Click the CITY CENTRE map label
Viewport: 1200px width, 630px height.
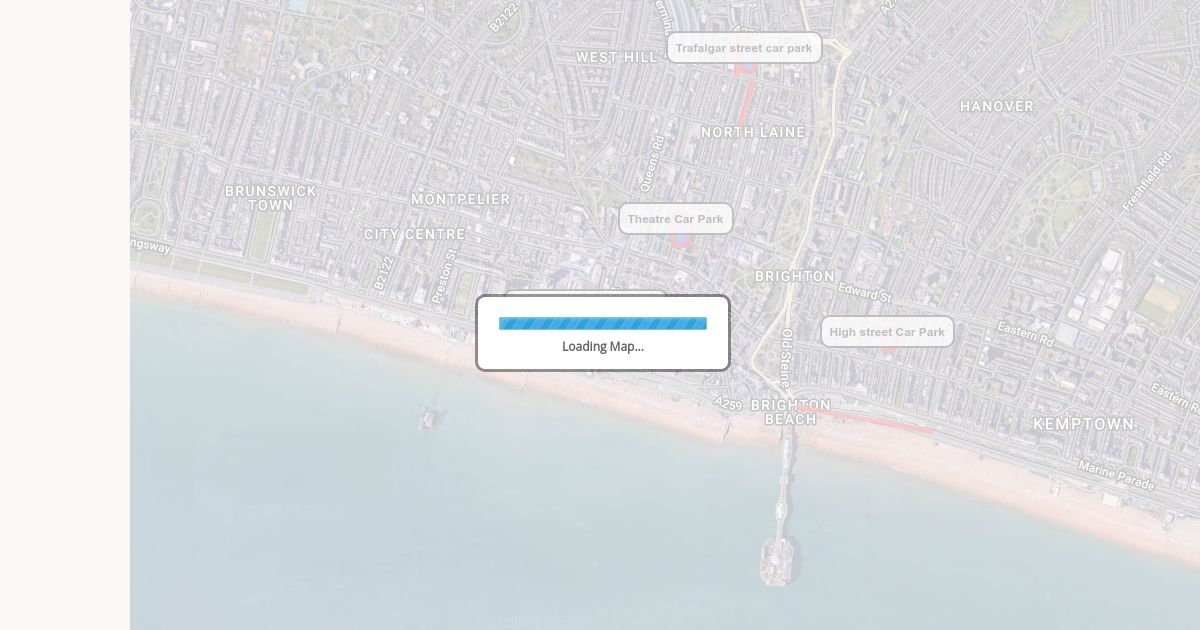tap(414, 234)
